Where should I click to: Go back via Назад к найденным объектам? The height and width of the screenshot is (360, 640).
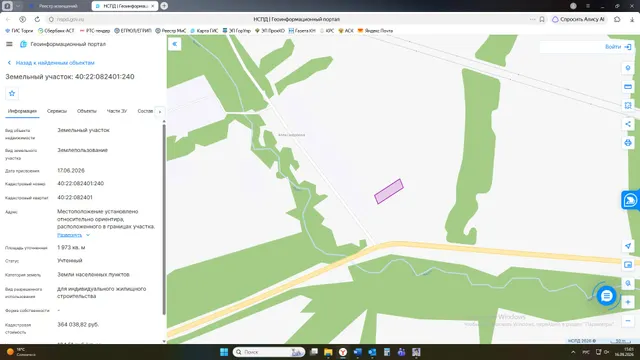click(x=51, y=63)
